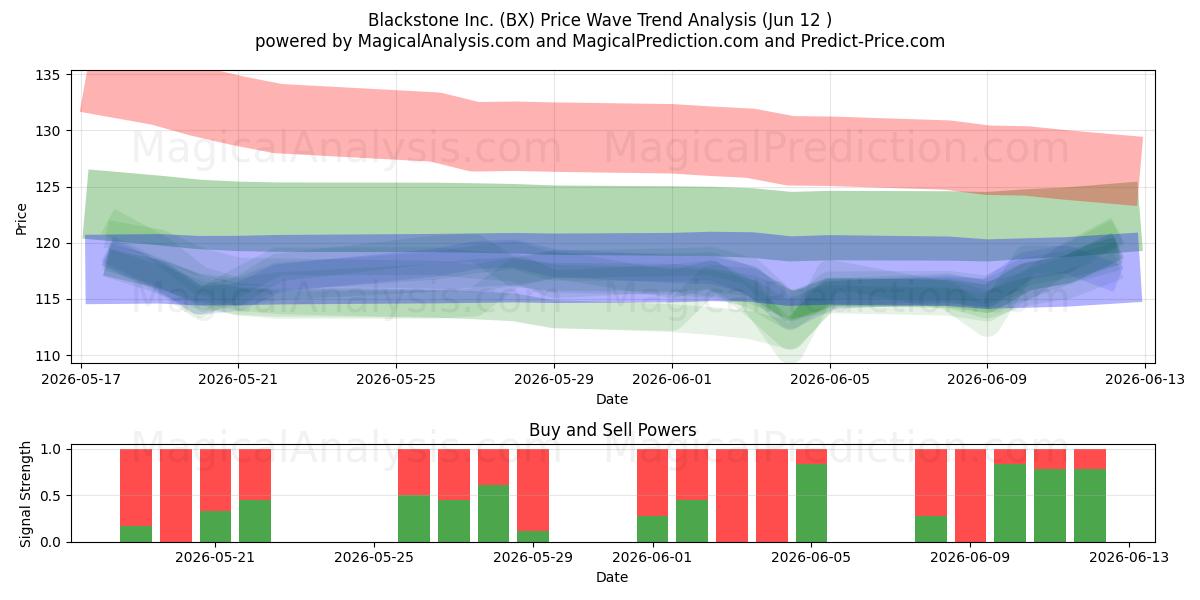Screen dimensions: 1200x600
Task: Select the green segment of the 2026-05-21 bar
Action: tap(215, 526)
